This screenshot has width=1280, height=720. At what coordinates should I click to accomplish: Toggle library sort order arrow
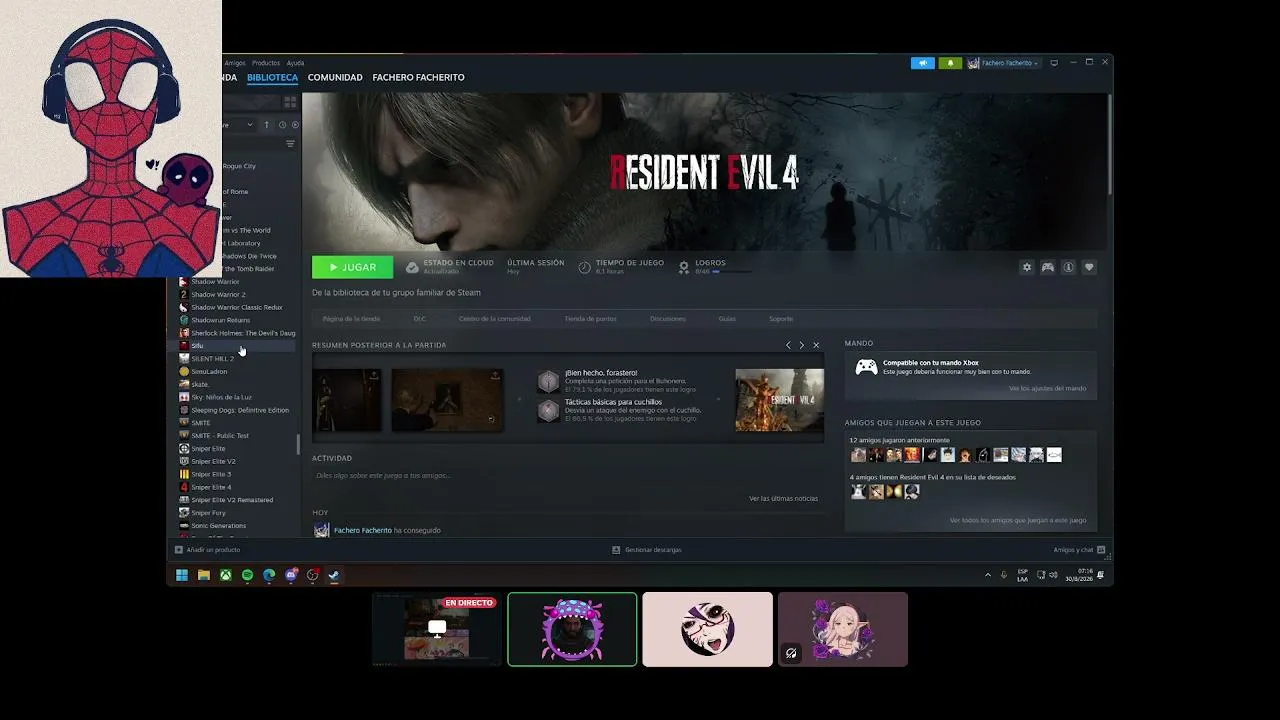pyautogui.click(x=266, y=125)
